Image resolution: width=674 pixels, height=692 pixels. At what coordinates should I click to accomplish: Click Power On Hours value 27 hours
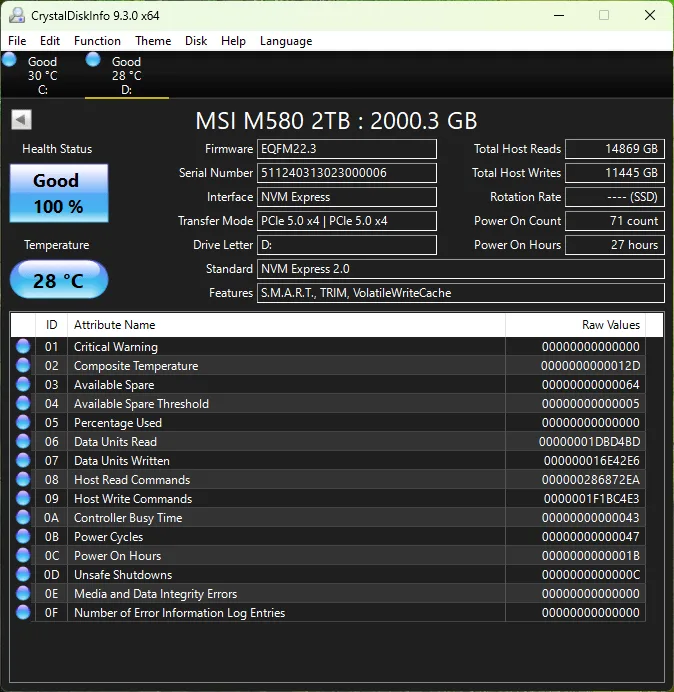click(615, 244)
